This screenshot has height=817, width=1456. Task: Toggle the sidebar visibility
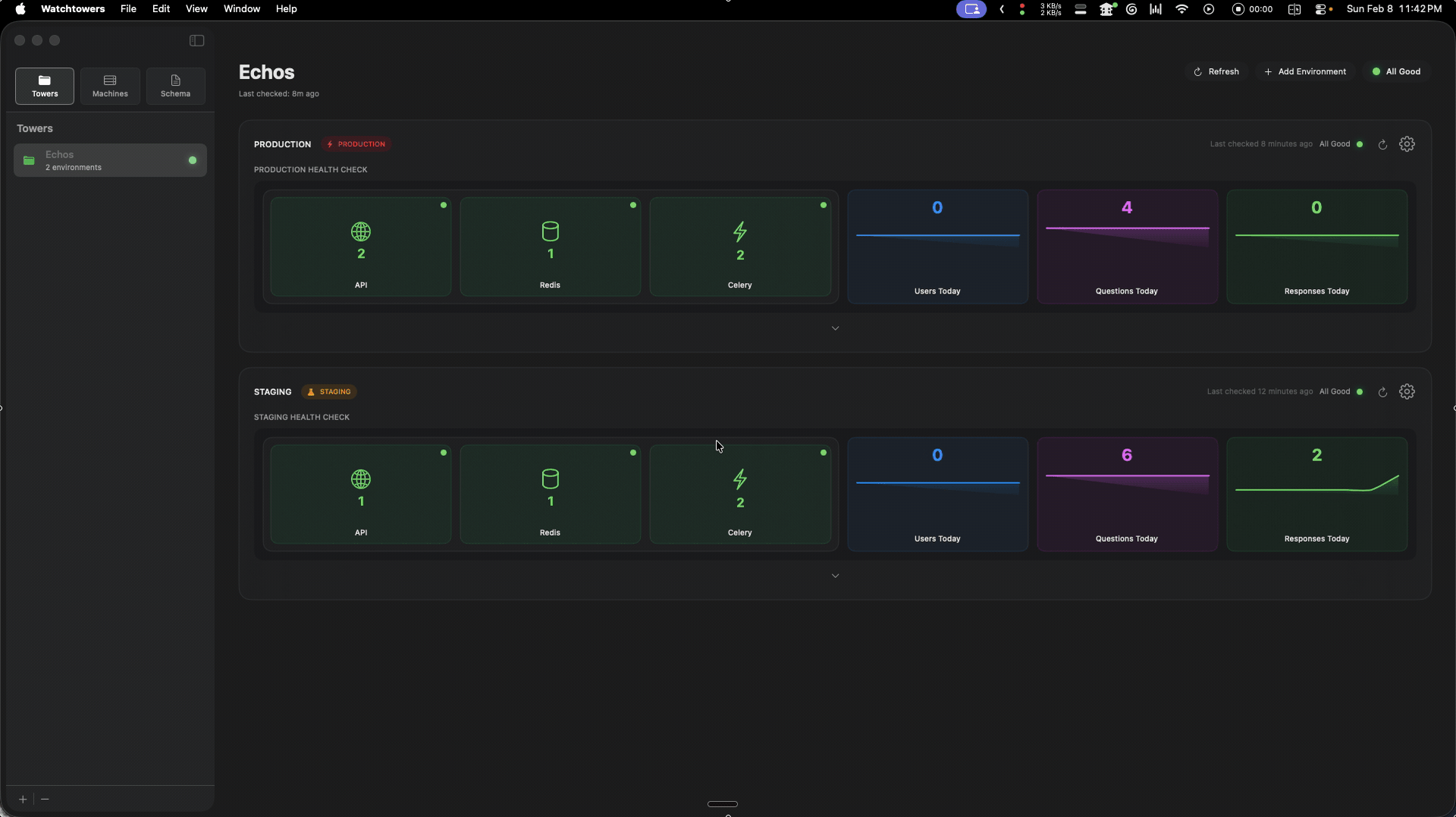pyautogui.click(x=196, y=40)
